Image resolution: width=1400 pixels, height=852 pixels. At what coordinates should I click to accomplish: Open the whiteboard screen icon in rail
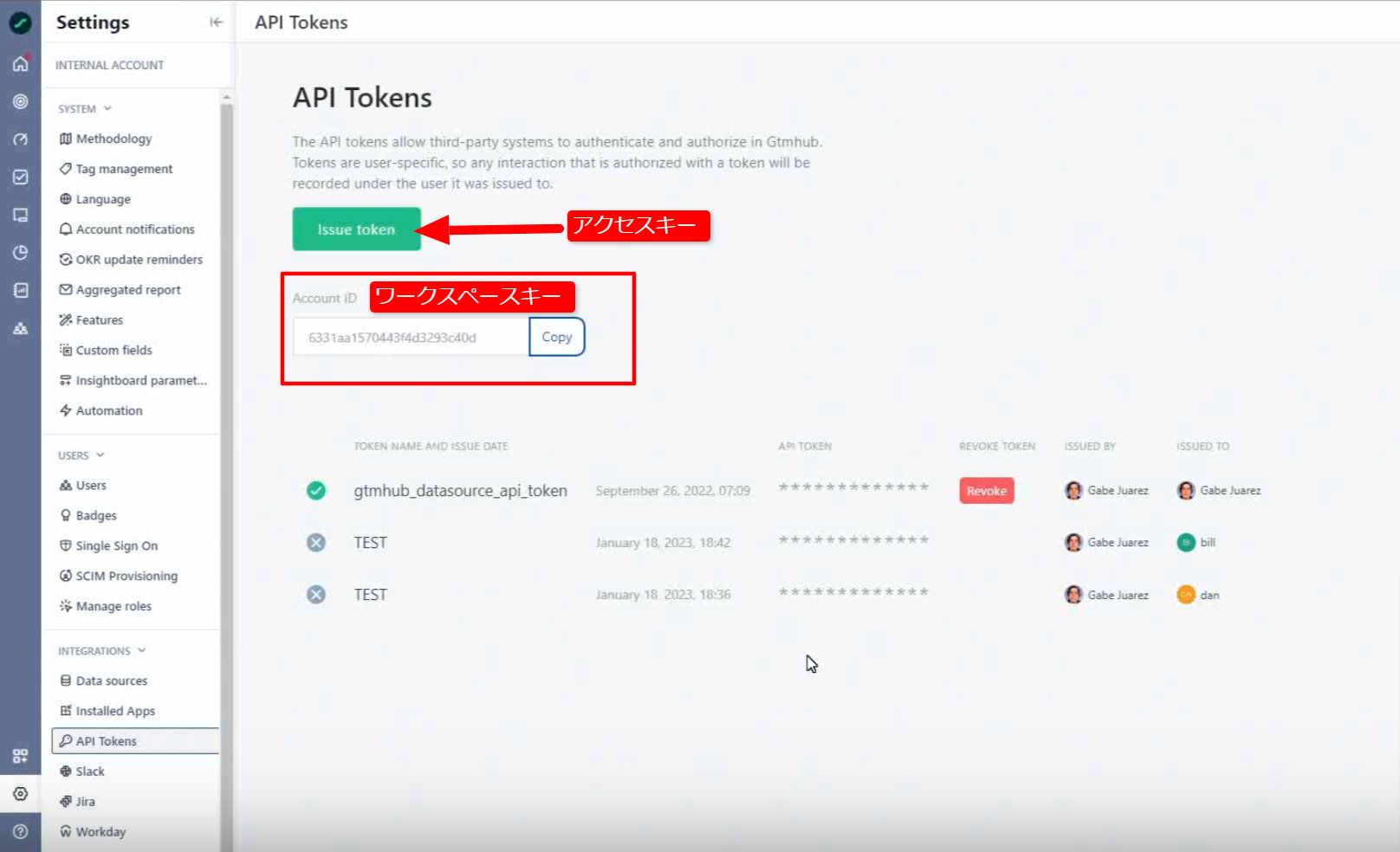click(21, 215)
